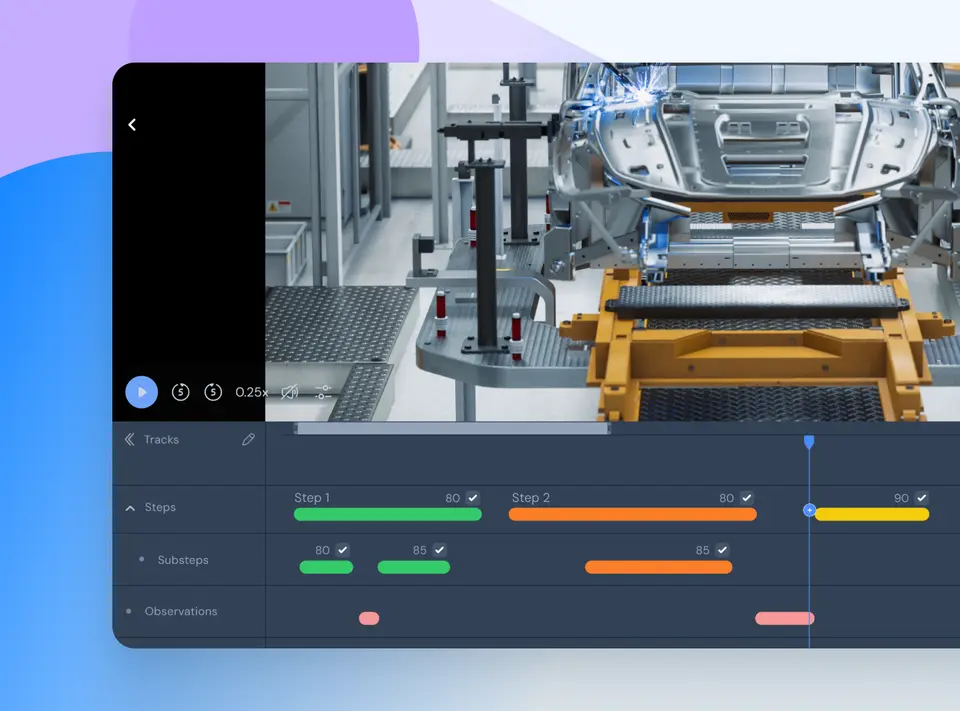Image resolution: width=960 pixels, height=711 pixels.
Task: Edit tracks with the pencil icon
Action: 248,439
